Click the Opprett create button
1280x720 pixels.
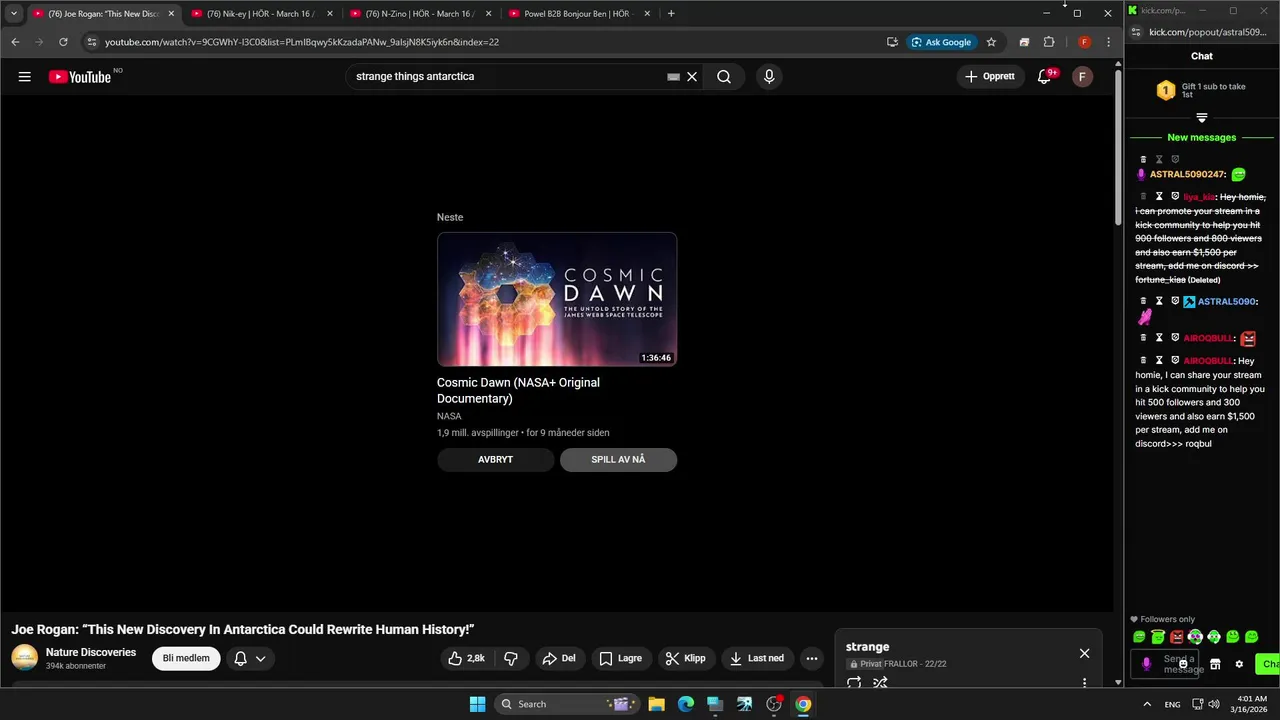pyautogui.click(x=991, y=77)
